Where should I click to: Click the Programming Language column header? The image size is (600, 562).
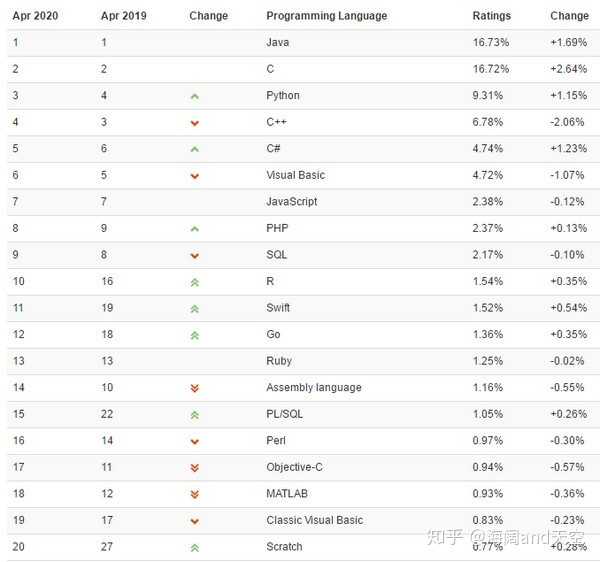(326, 16)
